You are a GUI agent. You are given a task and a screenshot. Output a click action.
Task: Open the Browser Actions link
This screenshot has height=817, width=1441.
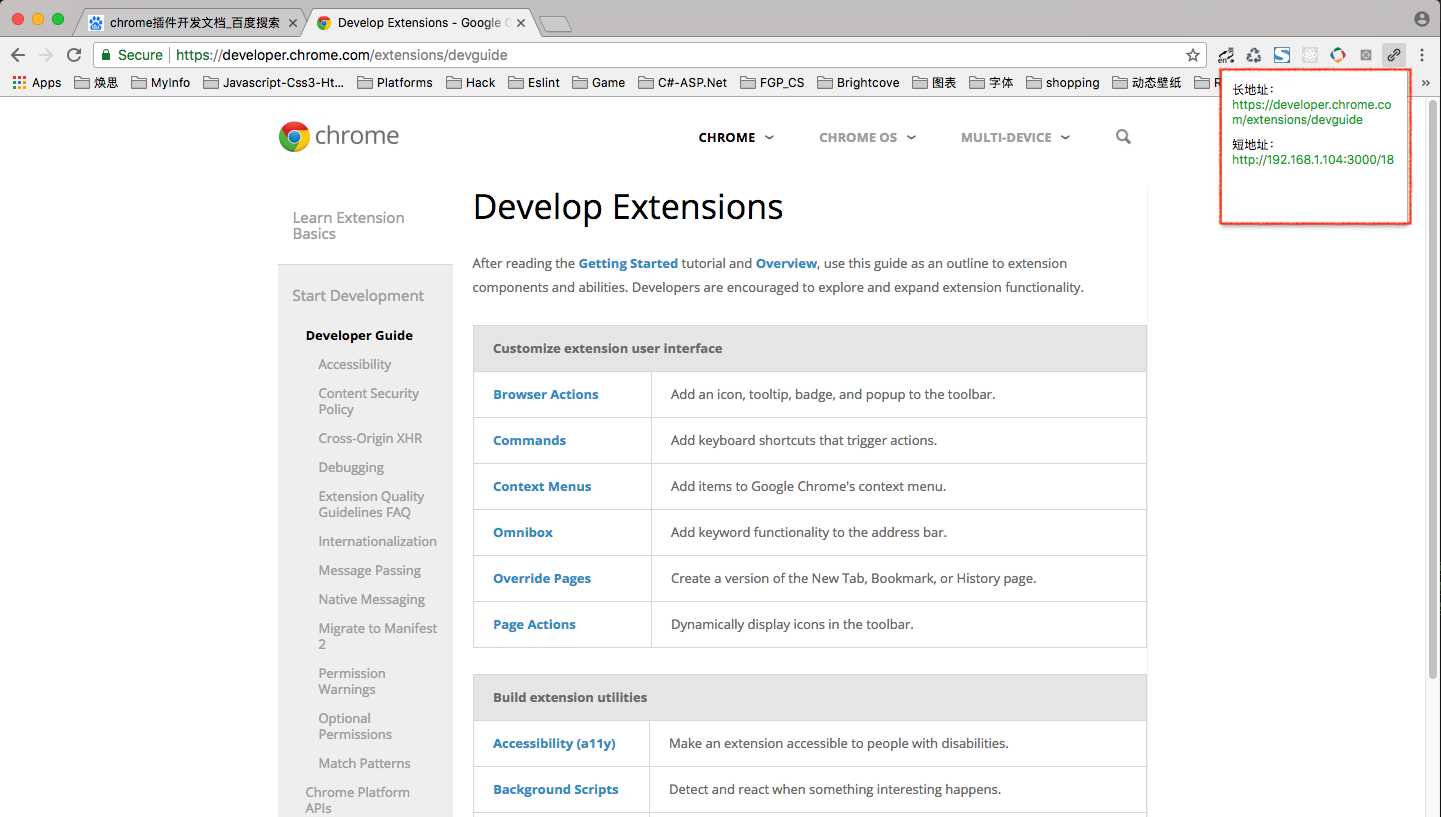(546, 395)
